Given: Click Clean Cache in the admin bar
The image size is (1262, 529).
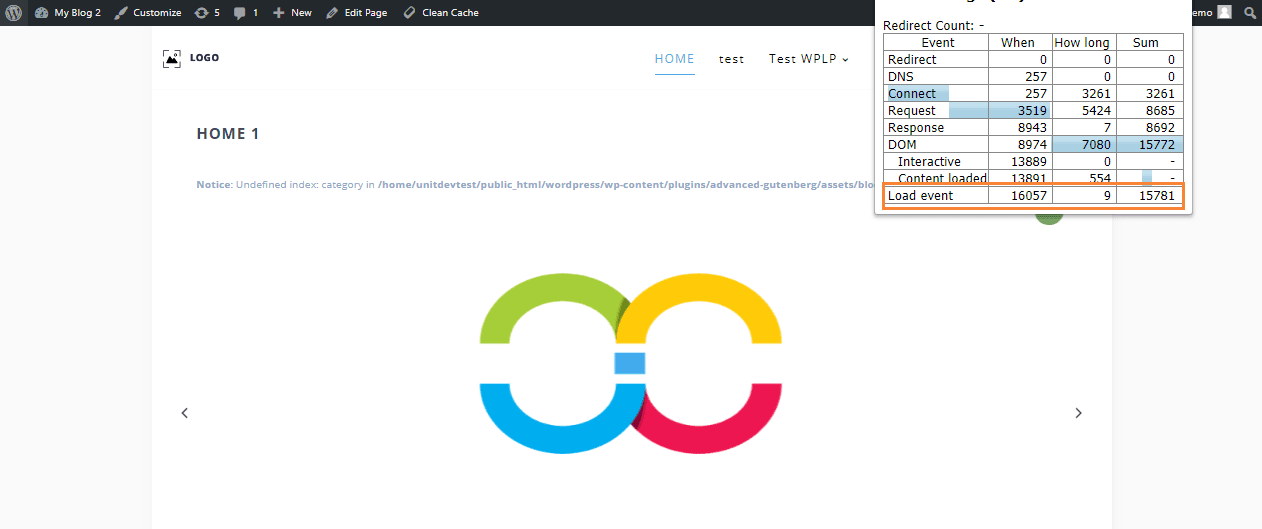Looking at the screenshot, I should point(440,13).
